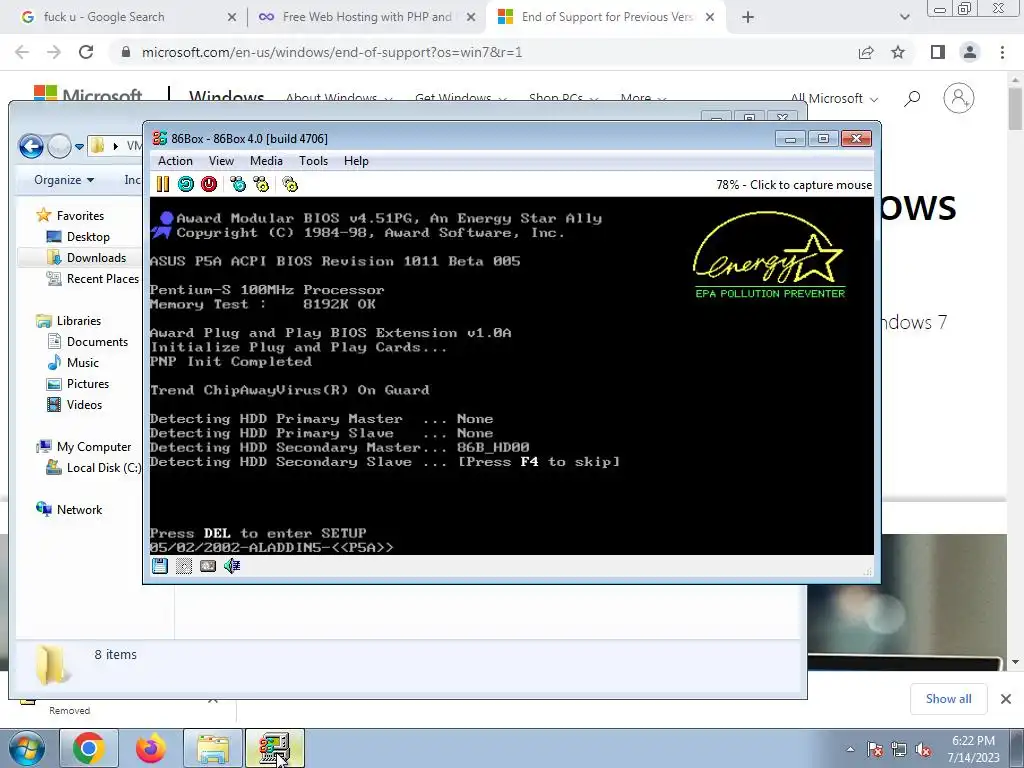Select Libraries in Explorer sidebar
1024x768 pixels.
tap(78, 321)
